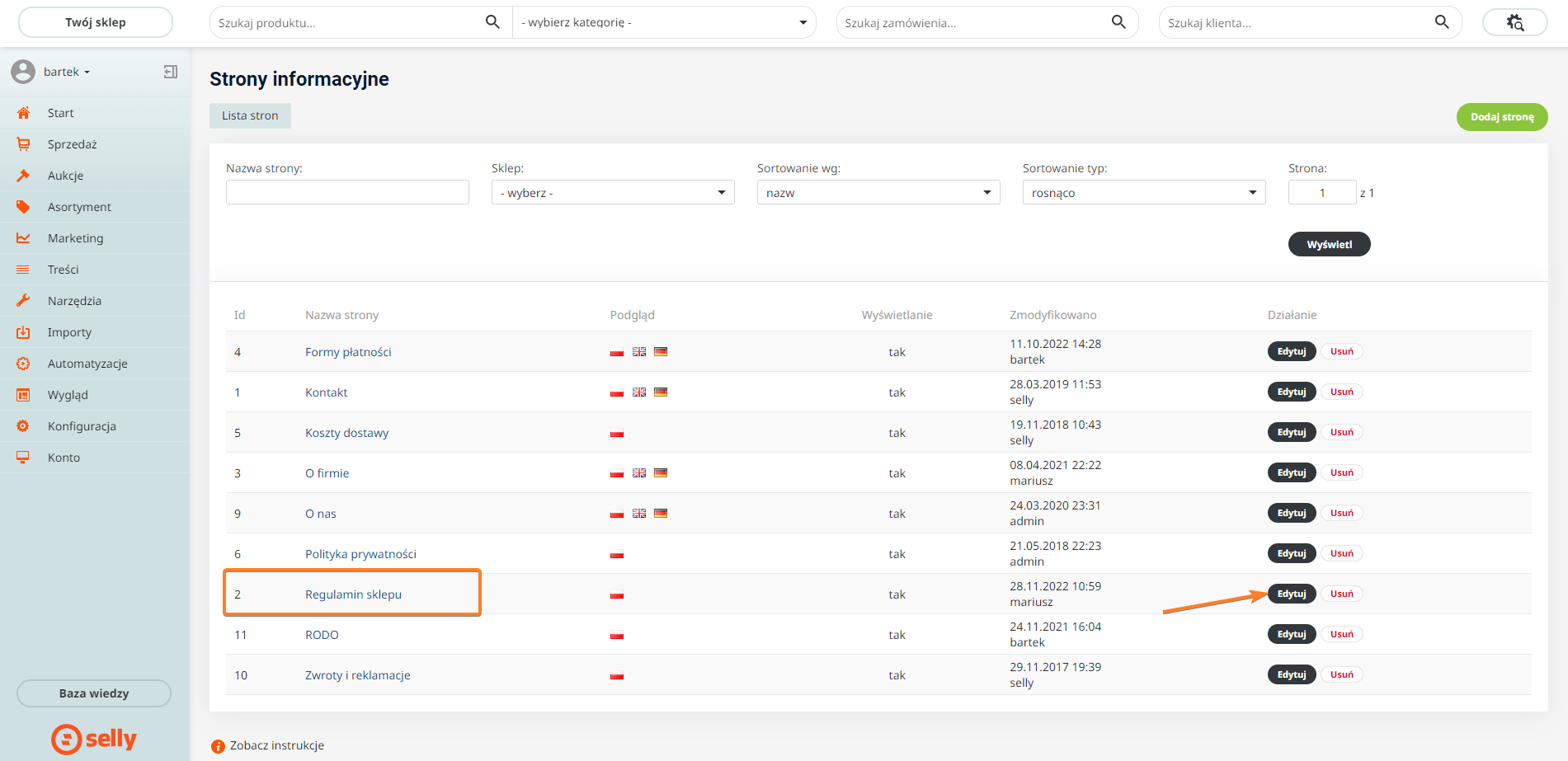Expand the product category selector
This screenshot has width=1568, height=761.
pyautogui.click(x=664, y=22)
